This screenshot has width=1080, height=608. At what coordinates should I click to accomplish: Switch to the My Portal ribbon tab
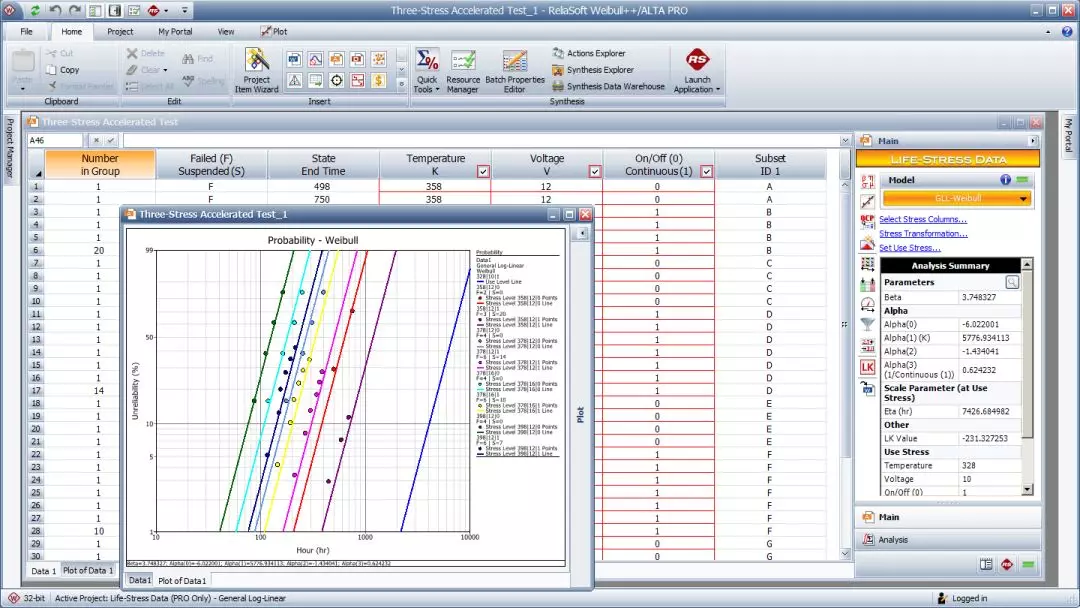[x=175, y=32]
